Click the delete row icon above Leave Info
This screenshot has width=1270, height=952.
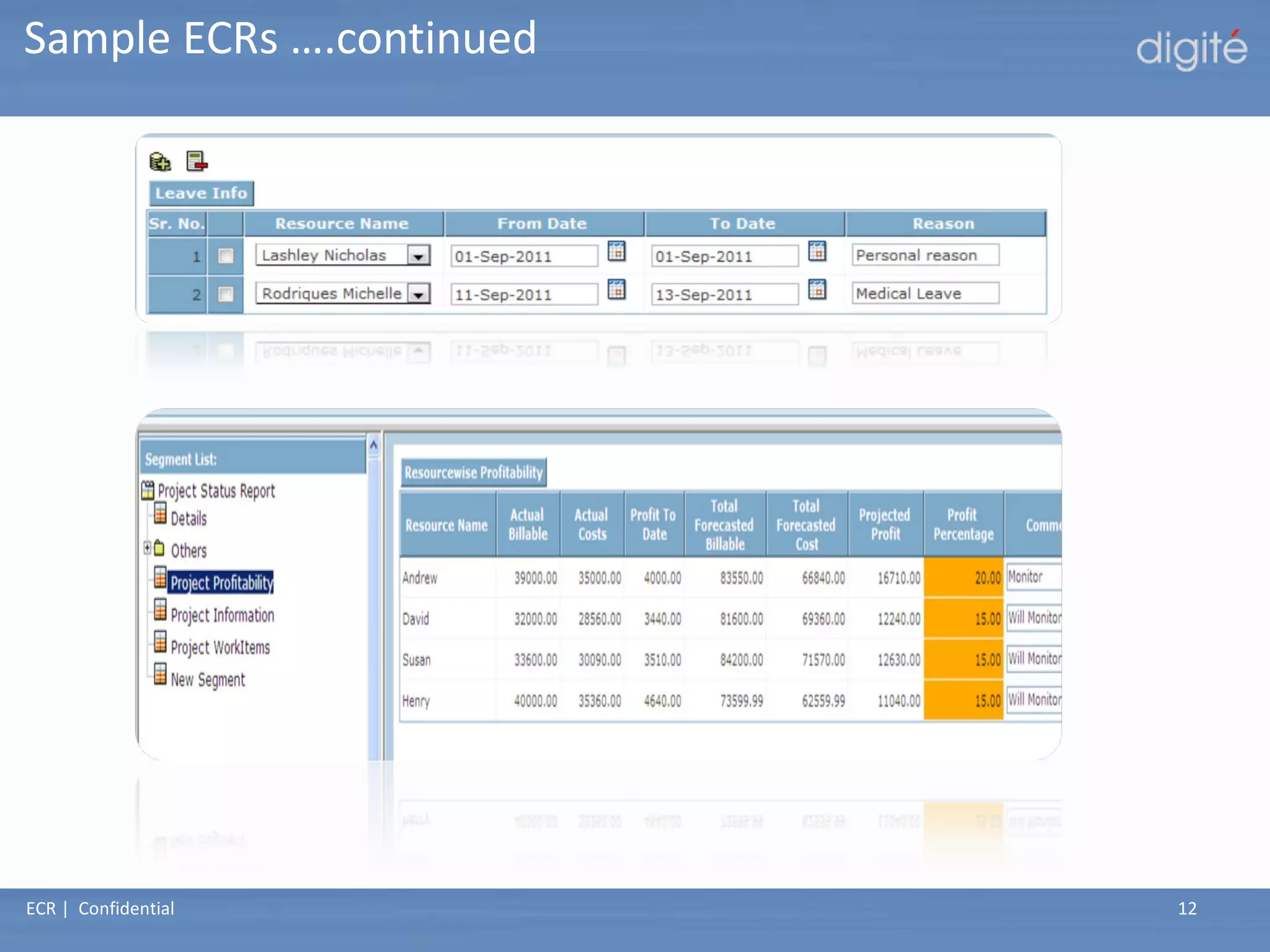pos(197,161)
